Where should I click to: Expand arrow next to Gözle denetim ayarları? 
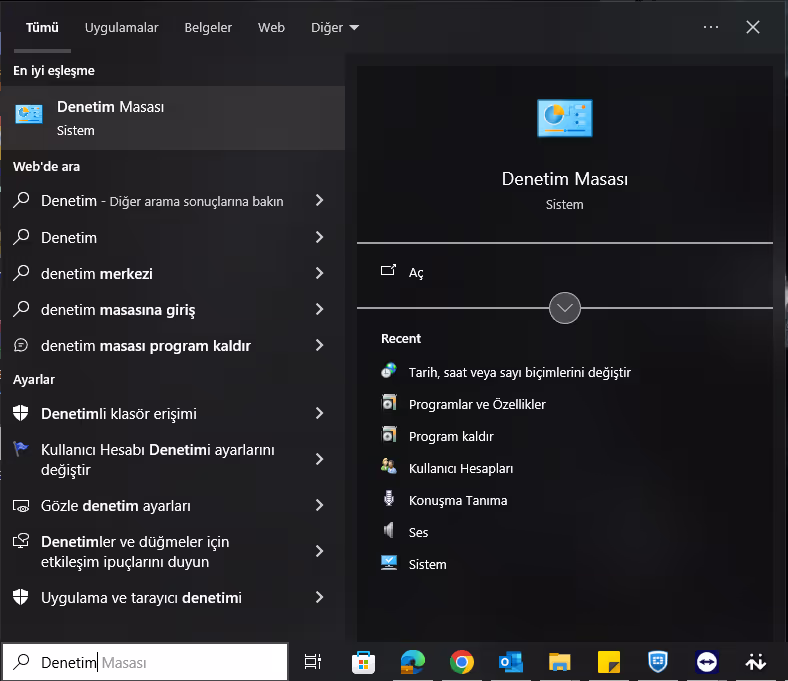pyautogui.click(x=319, y=505)
